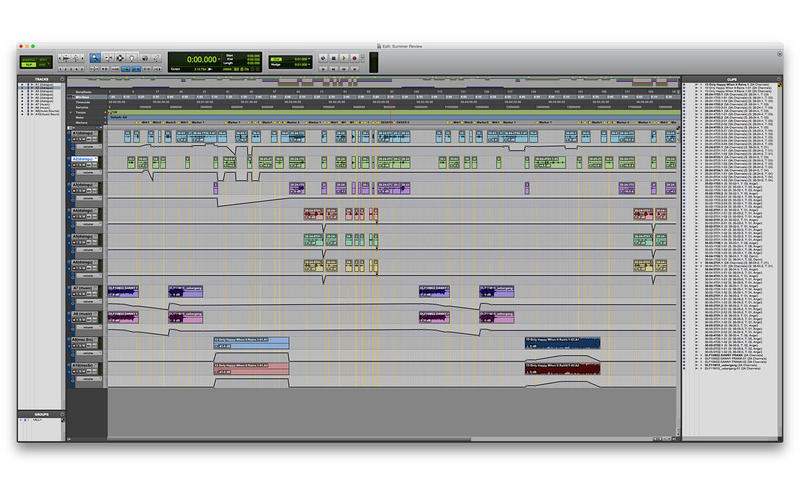
Task: Click the plus button on Meter ruler
Action: 105,117
